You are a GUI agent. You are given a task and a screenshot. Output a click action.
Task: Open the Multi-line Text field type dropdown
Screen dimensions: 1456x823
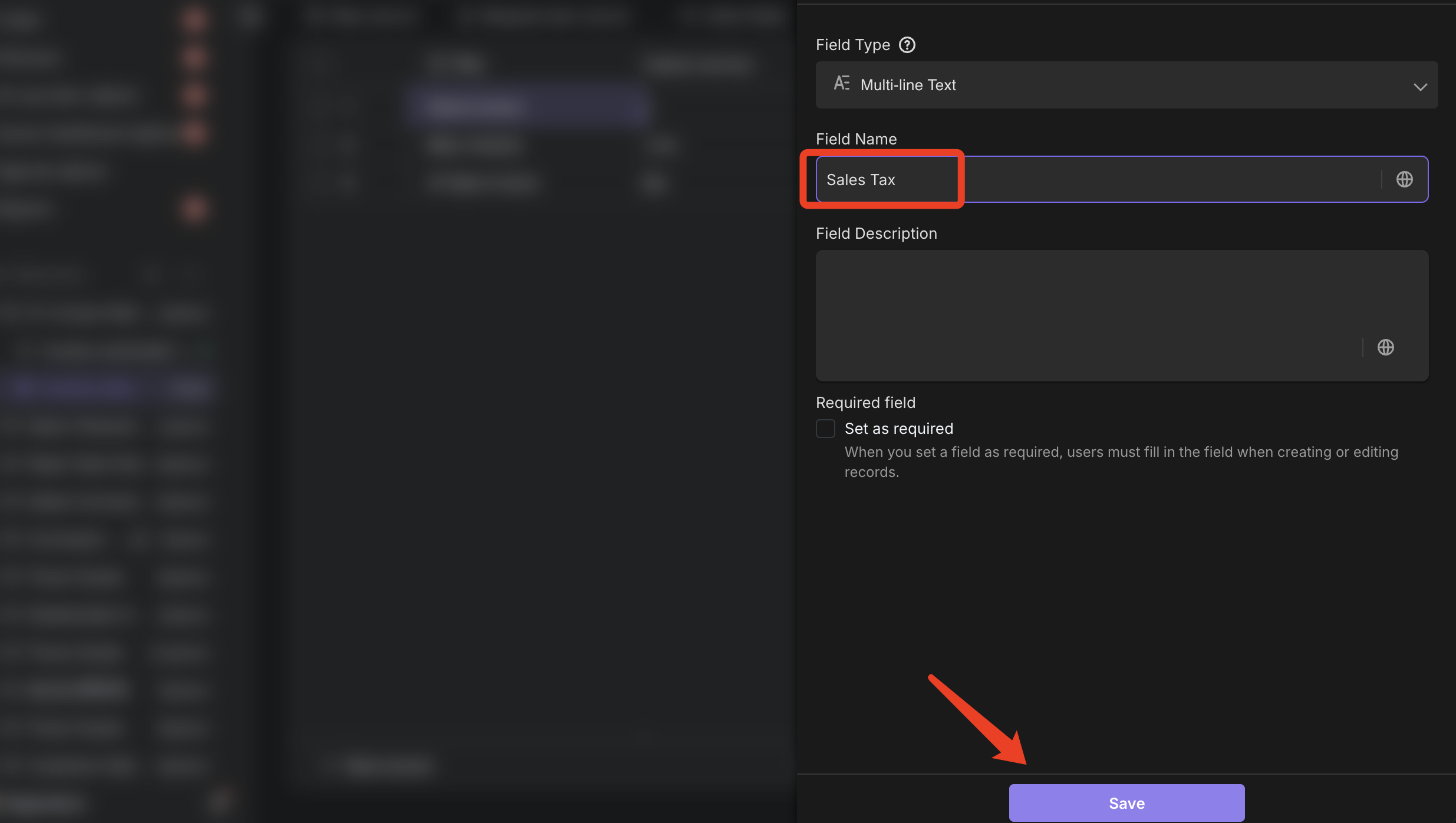(1126, 85)
